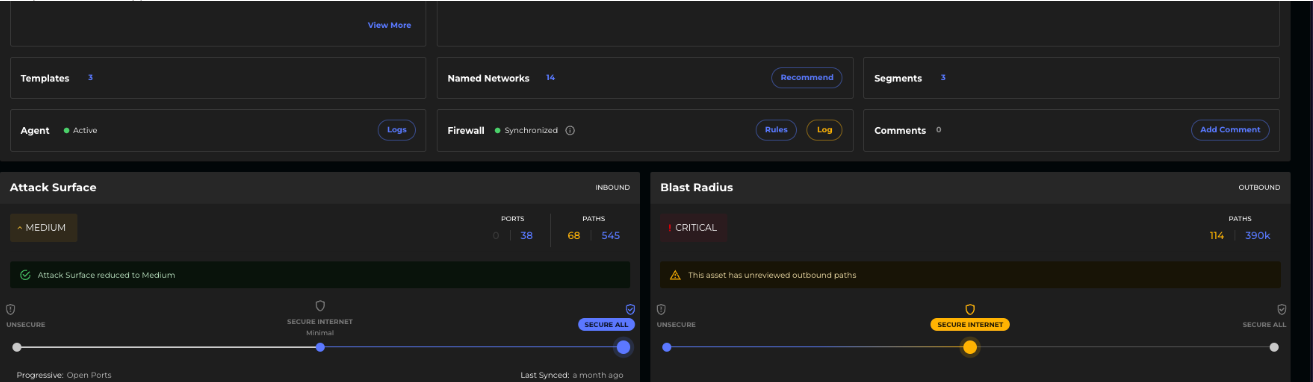Click the Attack Surface Secure All shield icon

click(x=630, y=310)
